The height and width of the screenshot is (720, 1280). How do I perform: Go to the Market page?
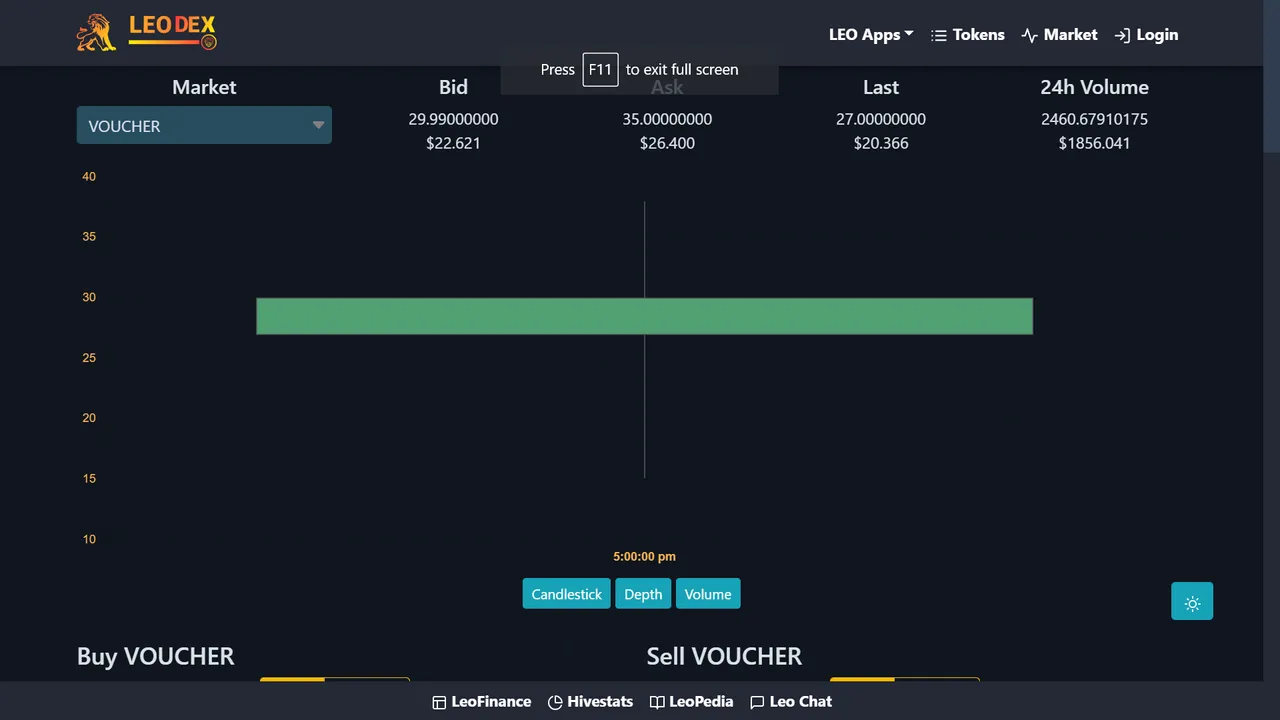1059,35
